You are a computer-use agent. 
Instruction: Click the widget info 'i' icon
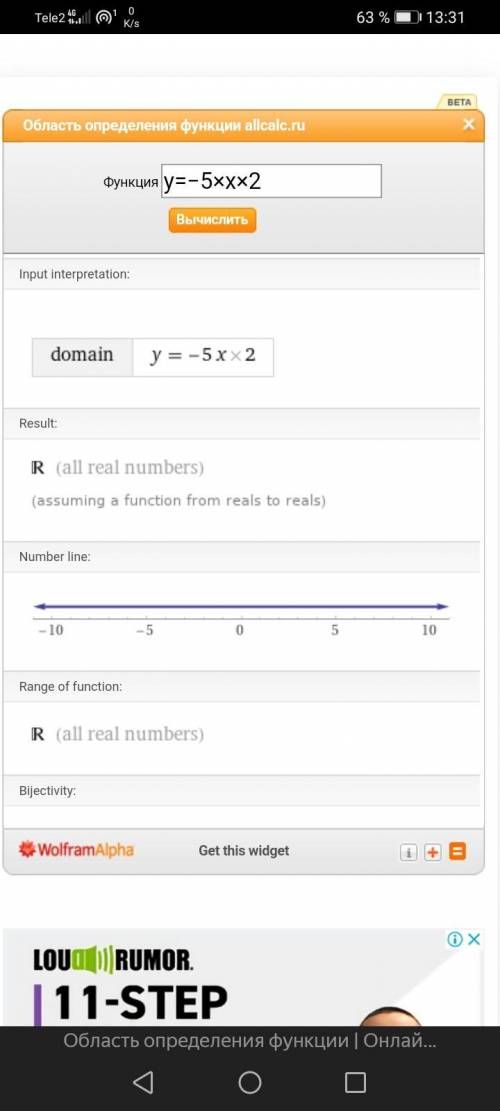click(x=409, y=852)
